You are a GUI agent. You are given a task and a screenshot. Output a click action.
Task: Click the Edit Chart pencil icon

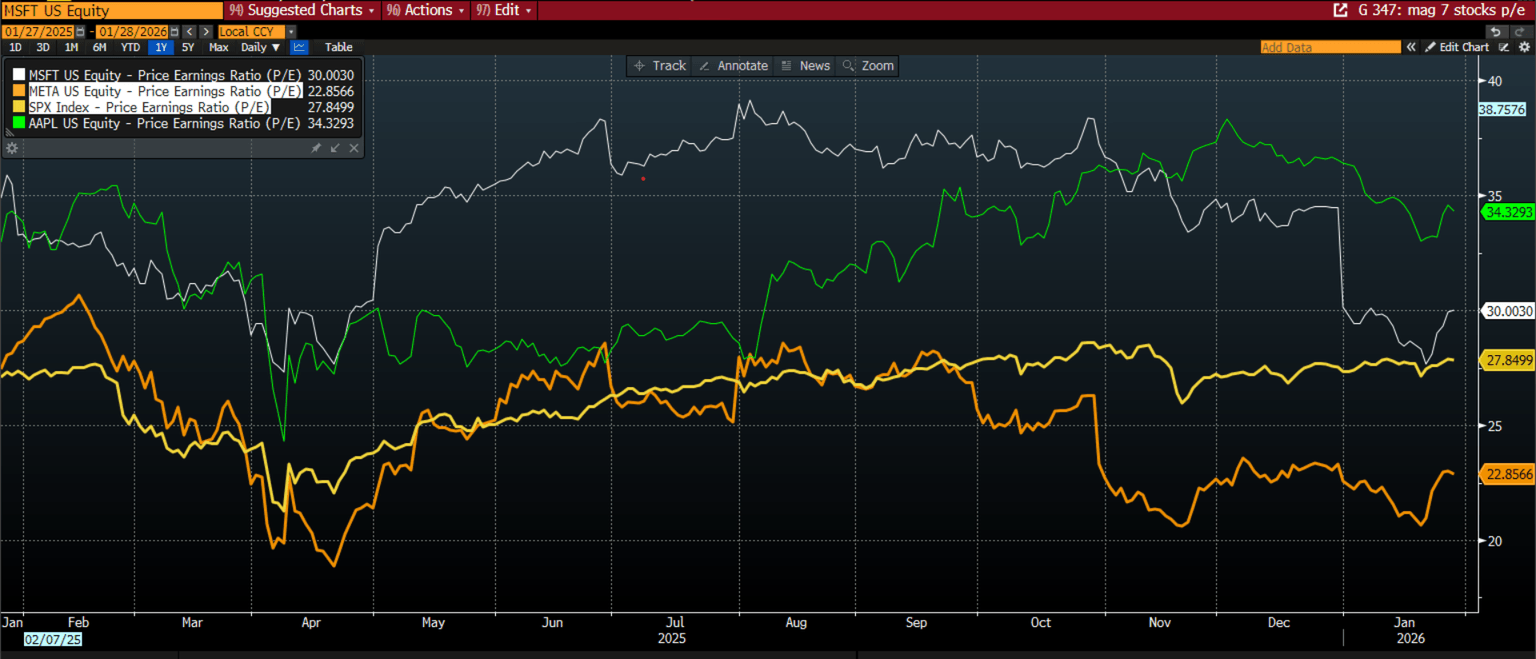tap(1431, 46)
